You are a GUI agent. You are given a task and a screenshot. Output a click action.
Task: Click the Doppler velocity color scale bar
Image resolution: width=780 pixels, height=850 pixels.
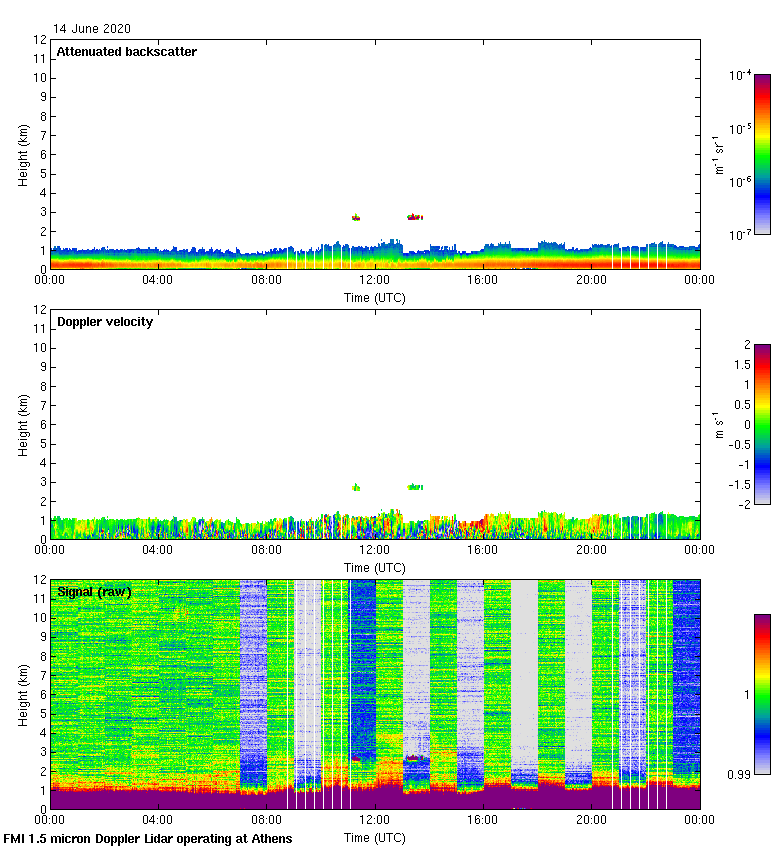762,424
